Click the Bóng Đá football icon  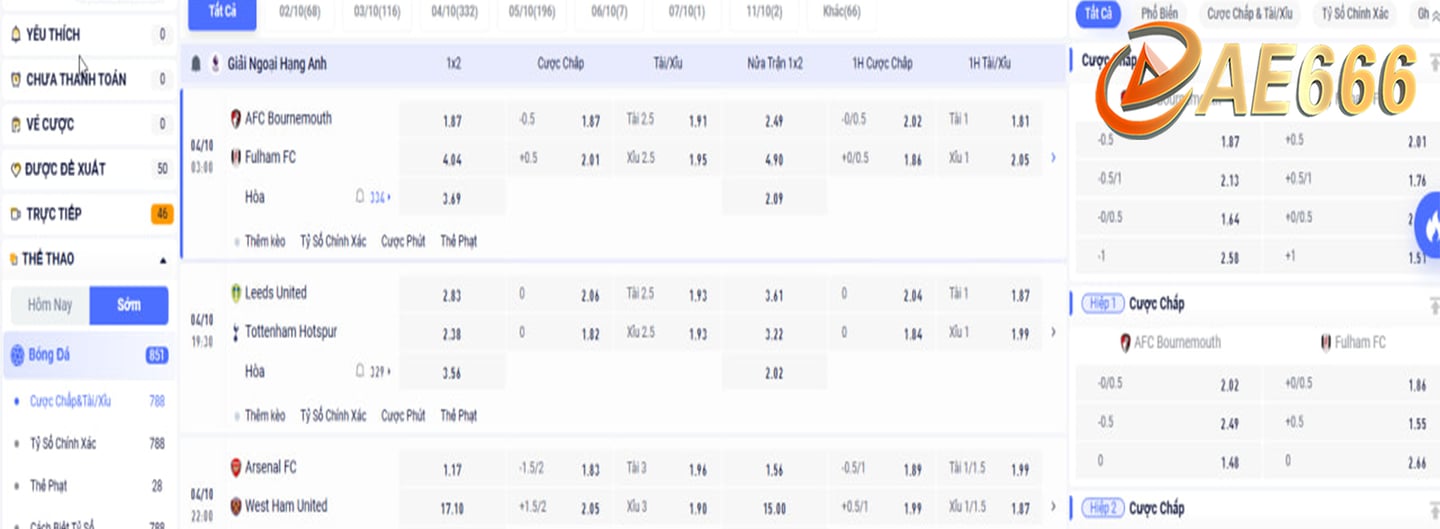click(17, 355)
